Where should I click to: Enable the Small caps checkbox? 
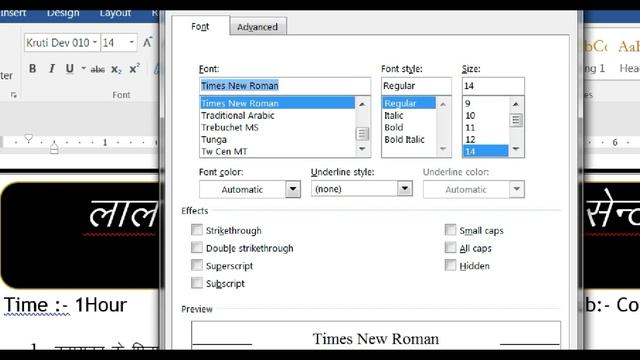click(450, 230)
